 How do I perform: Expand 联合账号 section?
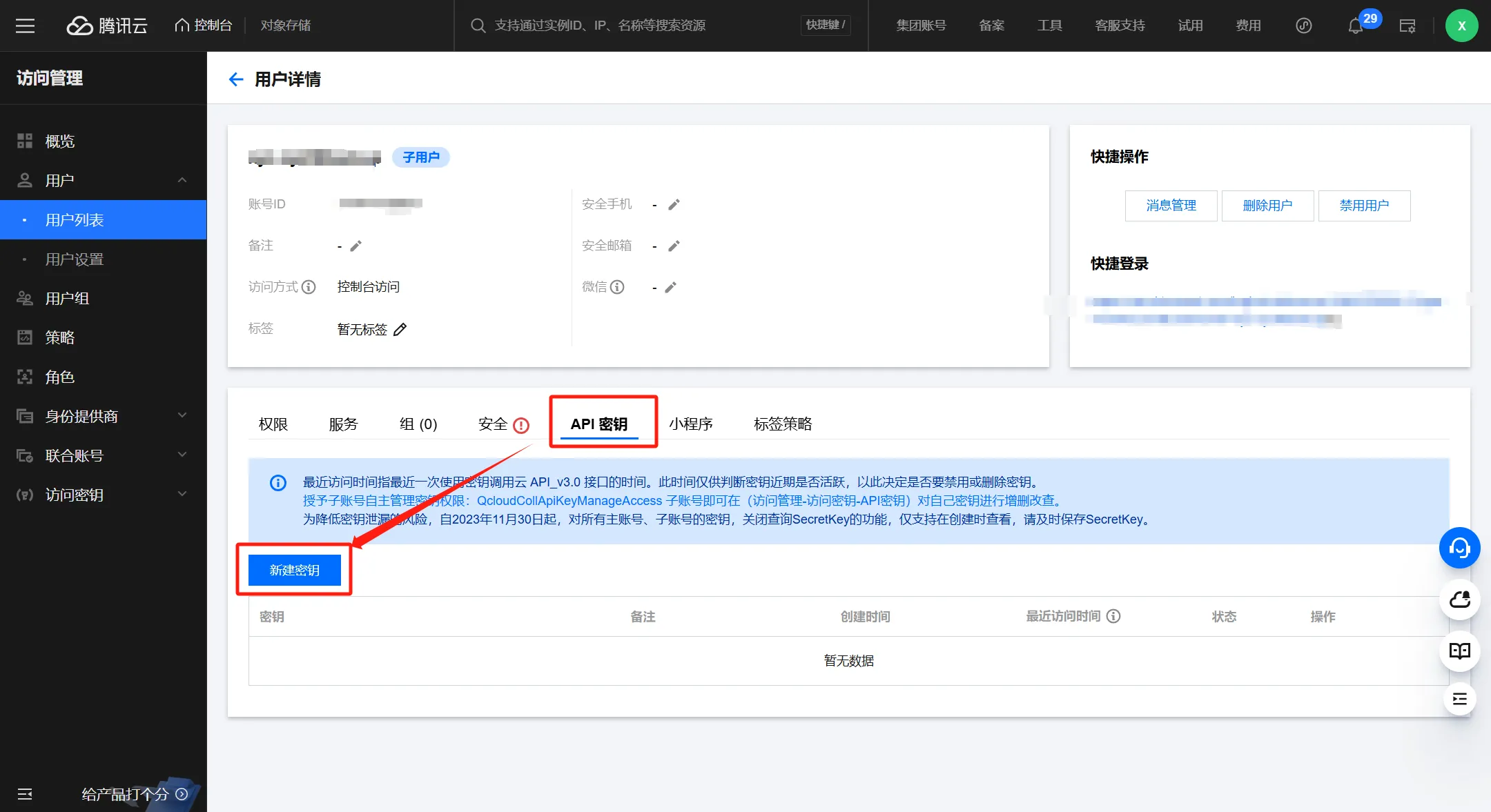tap(104, 456)
